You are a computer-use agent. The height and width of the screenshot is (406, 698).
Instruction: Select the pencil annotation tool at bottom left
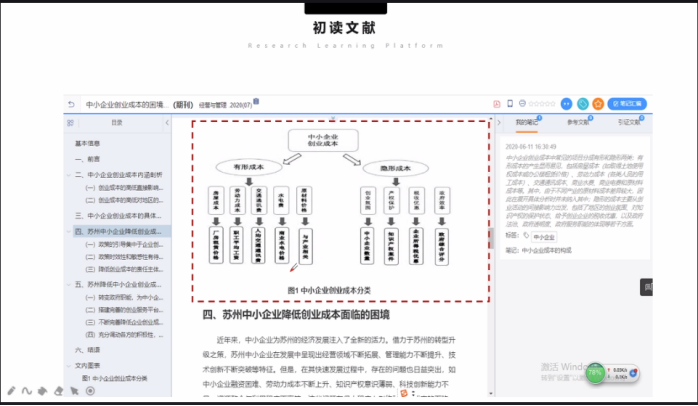point(12,390)
